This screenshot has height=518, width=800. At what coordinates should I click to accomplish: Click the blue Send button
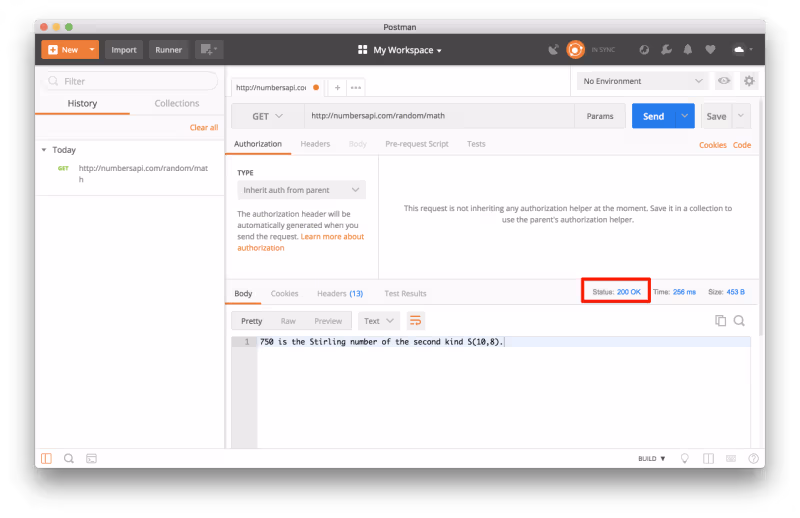coord(653,116)
